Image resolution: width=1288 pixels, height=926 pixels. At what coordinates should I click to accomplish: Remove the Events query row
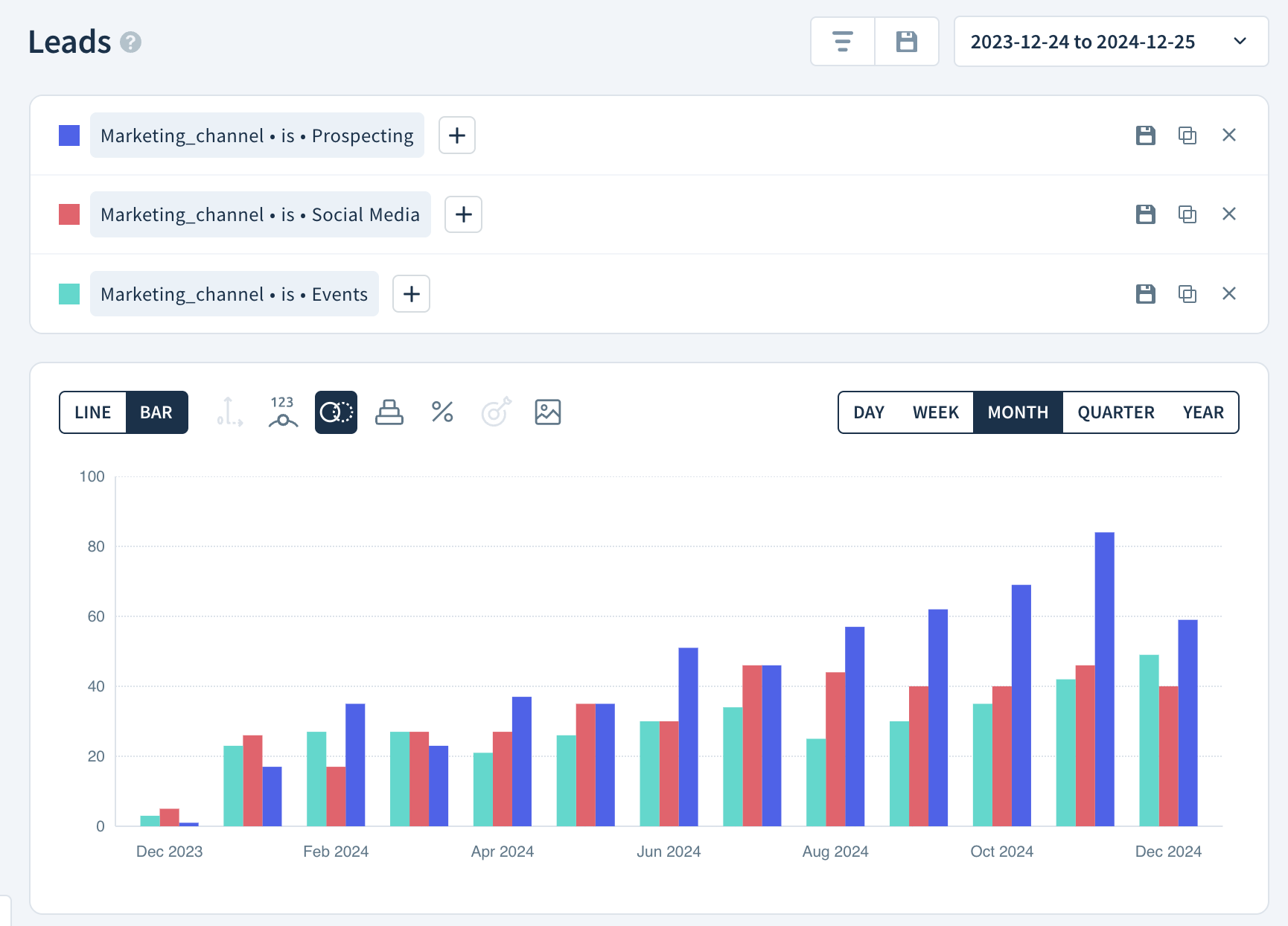point(1229,293)
